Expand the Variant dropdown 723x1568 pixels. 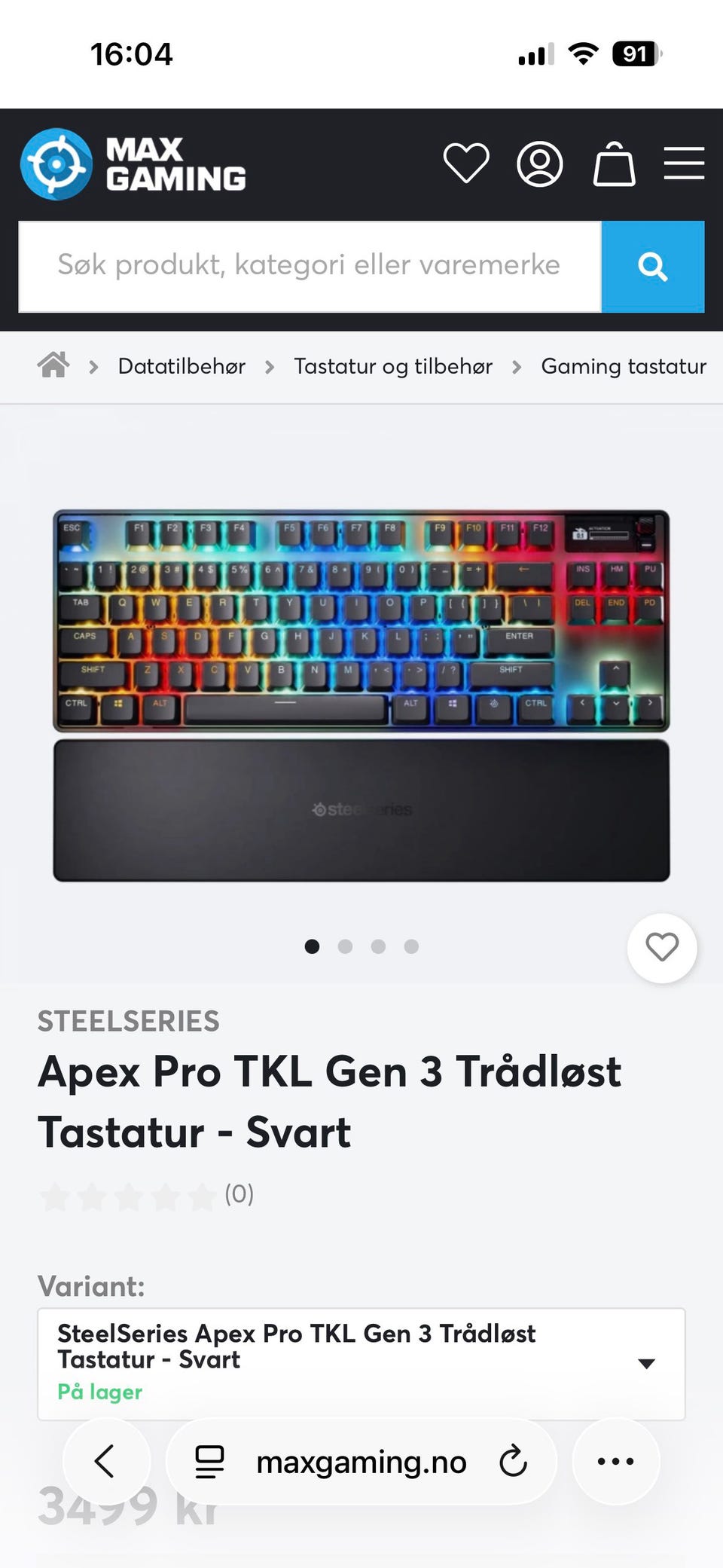(x=361, y=1364)
